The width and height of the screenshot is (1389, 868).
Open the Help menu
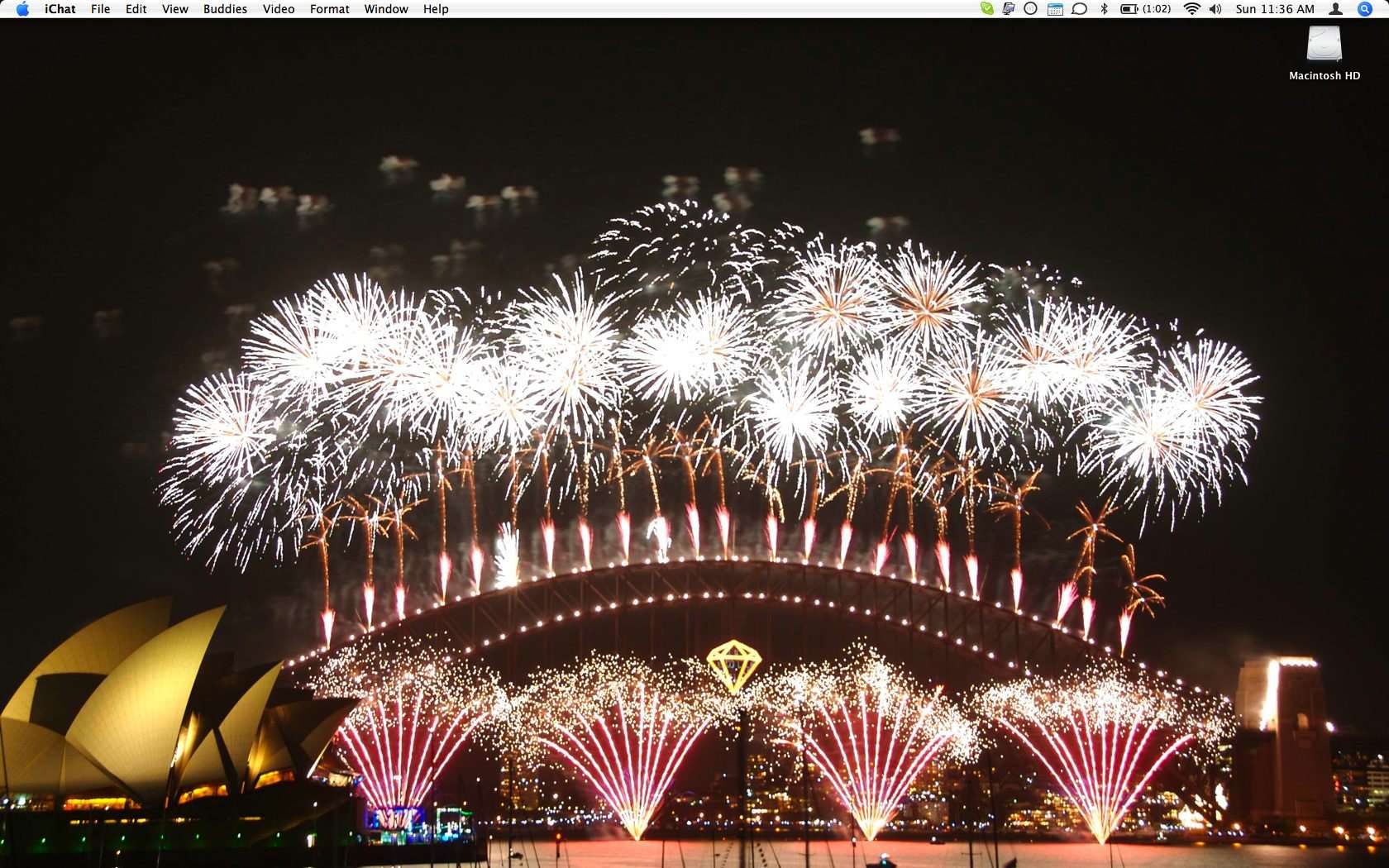(436, 9)
